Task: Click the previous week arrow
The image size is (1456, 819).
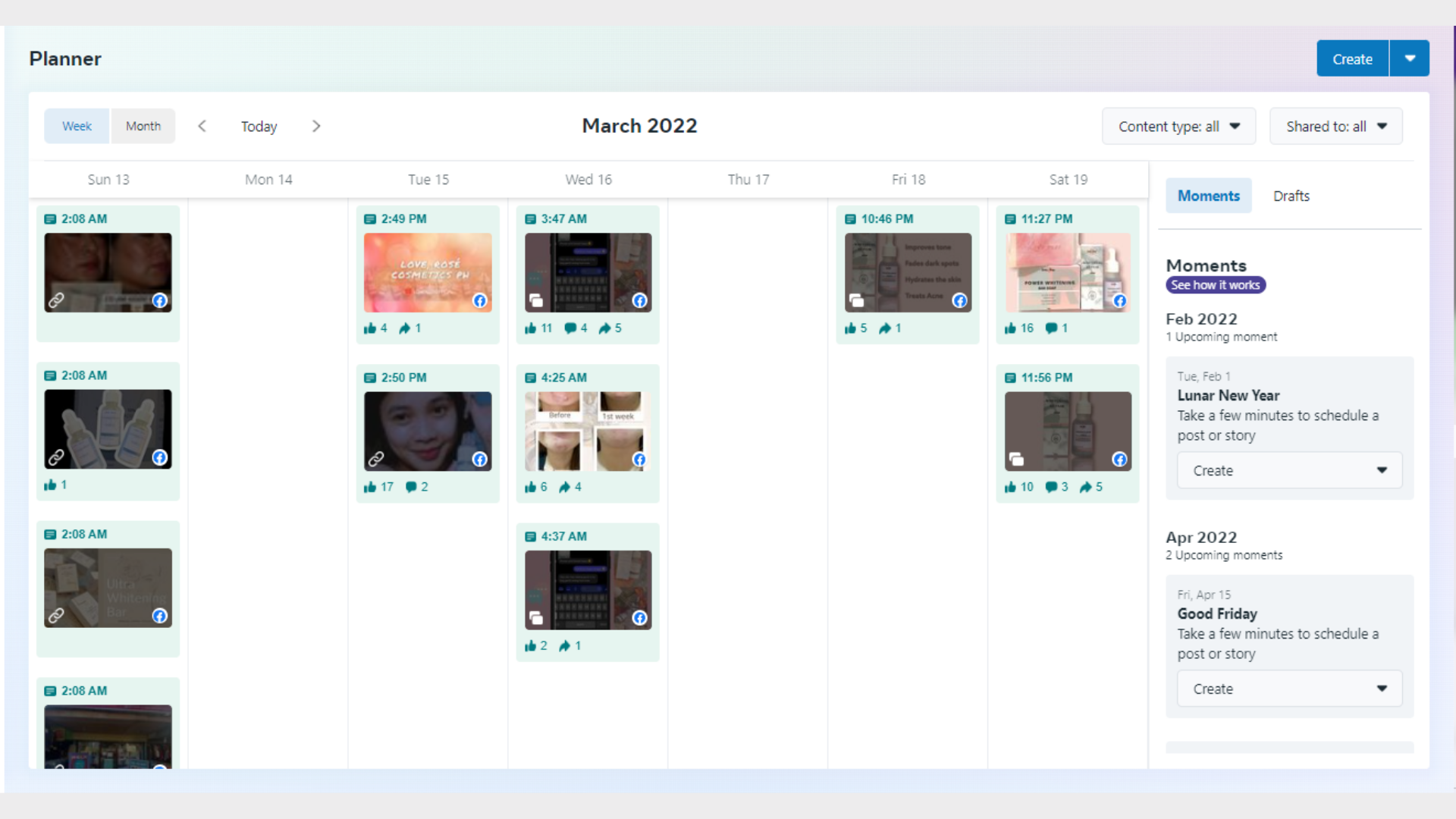Action: coord(202,126)
